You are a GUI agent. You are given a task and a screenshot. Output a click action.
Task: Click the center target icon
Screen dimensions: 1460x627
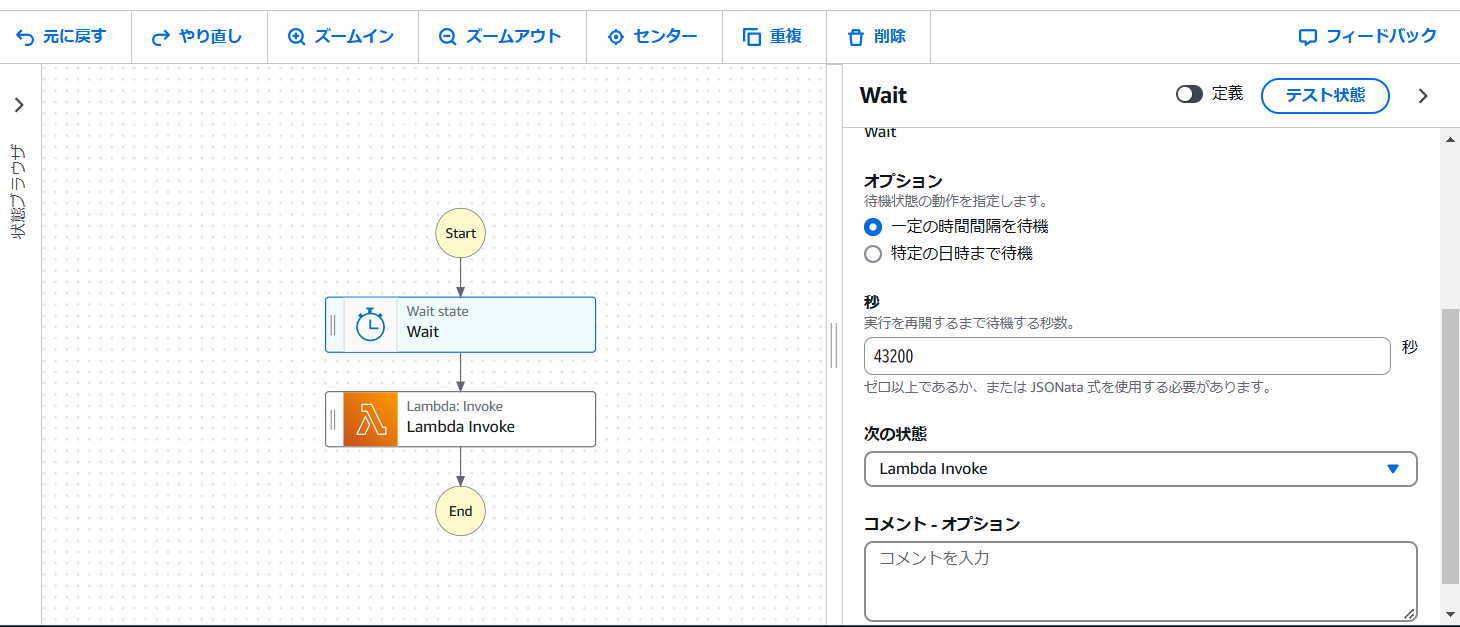616,37
